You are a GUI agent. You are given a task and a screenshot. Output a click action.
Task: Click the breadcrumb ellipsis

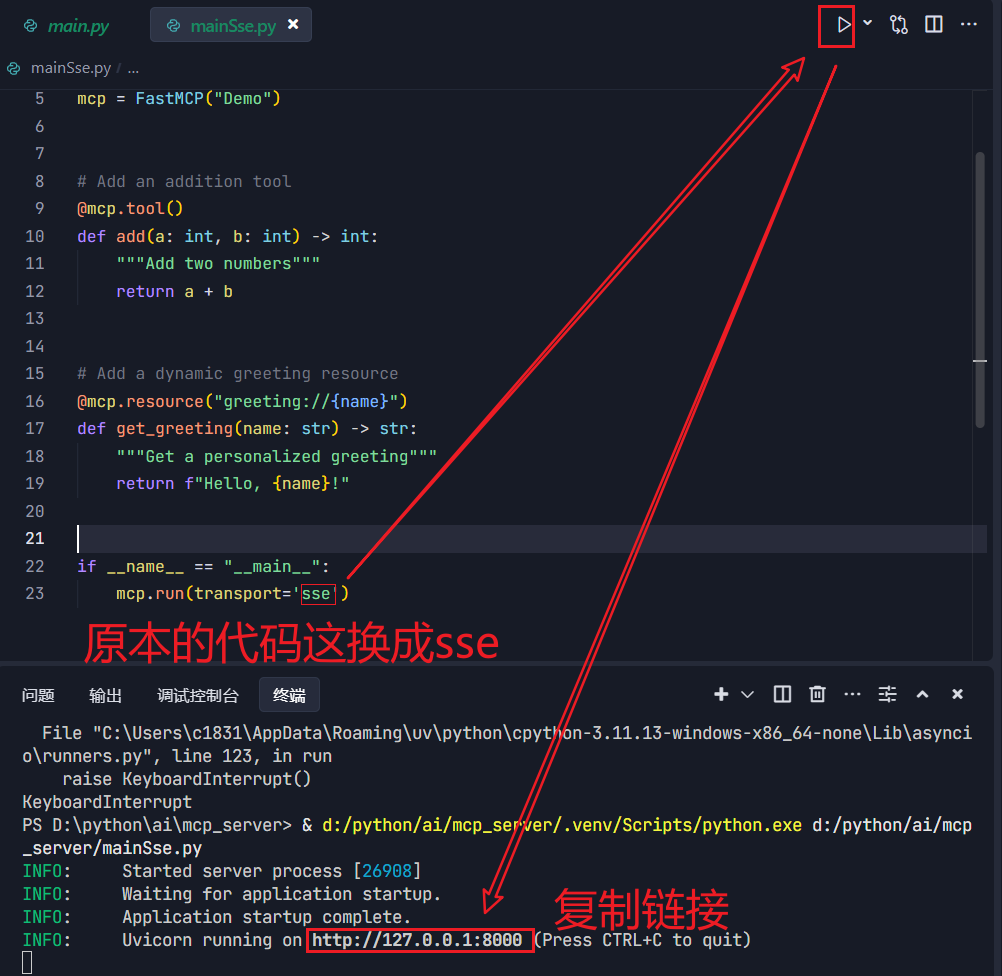point(133,68)
